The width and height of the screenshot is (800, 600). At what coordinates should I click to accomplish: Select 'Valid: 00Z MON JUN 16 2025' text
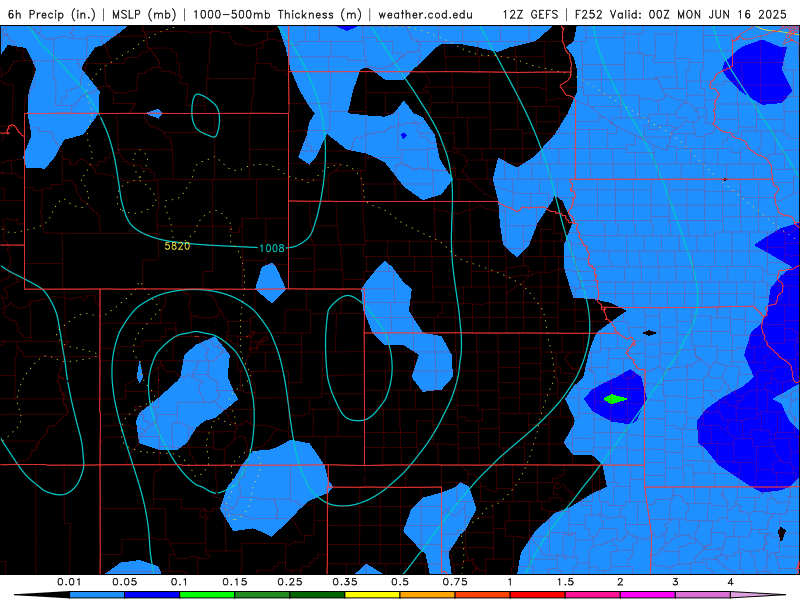click(698, 14)
